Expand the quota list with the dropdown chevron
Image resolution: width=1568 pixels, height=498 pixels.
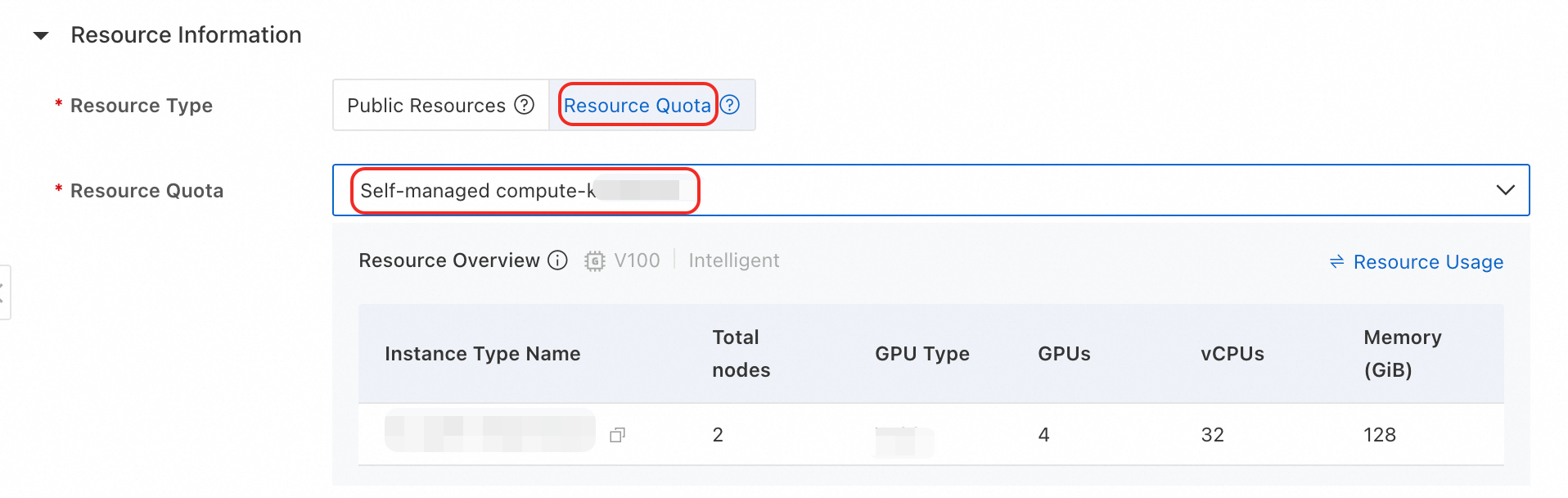[x=1505, y=190]
